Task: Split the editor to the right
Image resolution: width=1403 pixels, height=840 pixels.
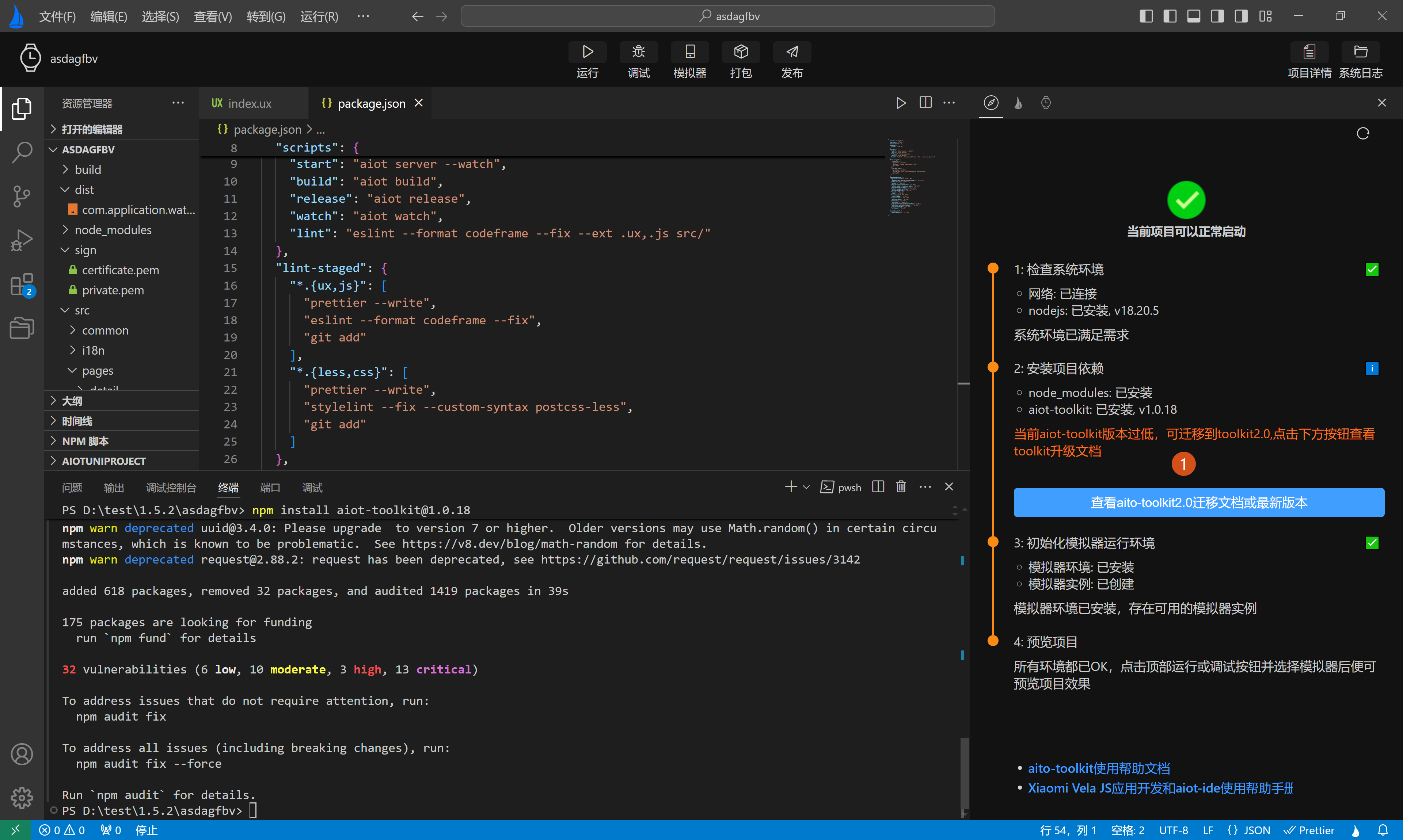Action: coord(925,103)
